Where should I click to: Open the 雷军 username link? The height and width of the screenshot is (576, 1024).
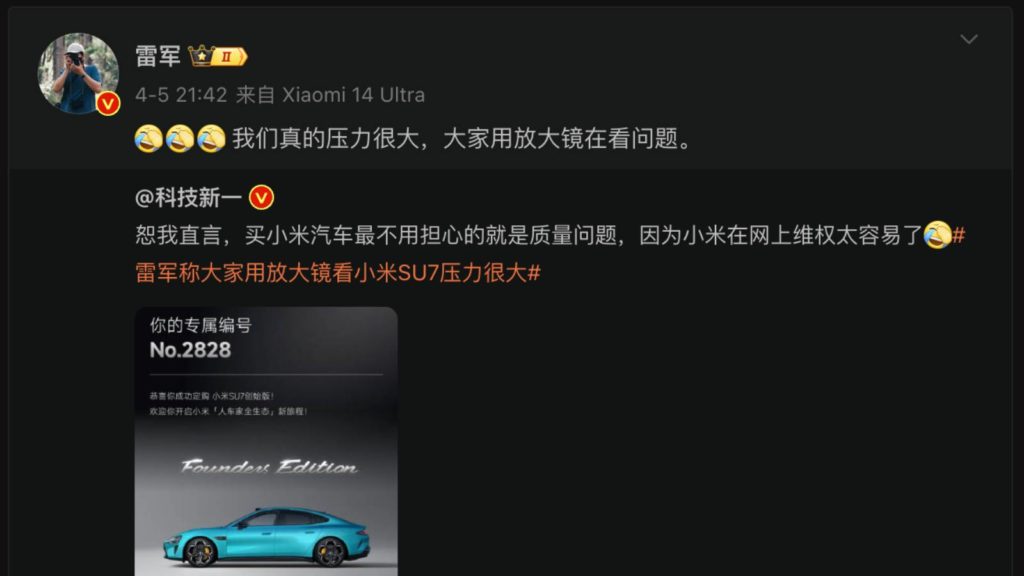(x=157, y=56)
